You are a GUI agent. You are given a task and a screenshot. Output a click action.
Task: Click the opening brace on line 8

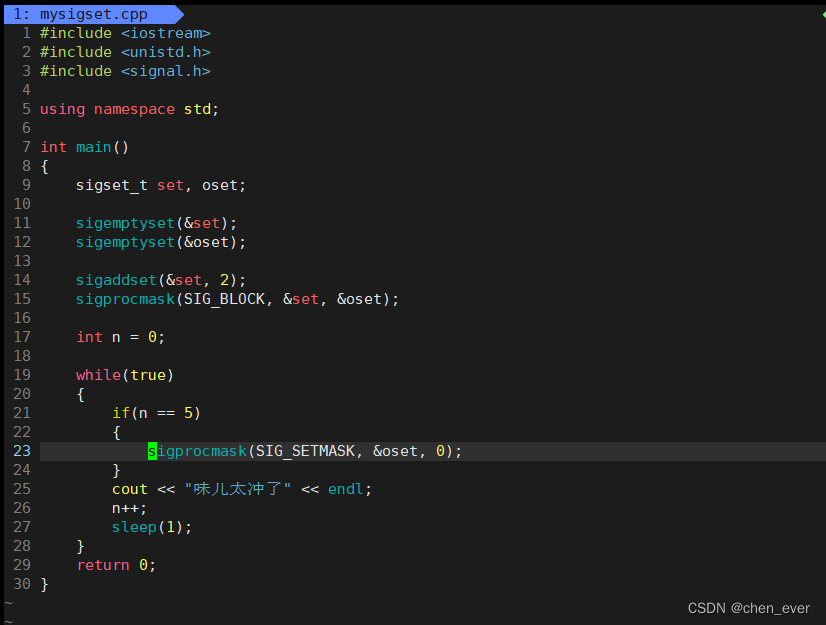tap(45, 167)
